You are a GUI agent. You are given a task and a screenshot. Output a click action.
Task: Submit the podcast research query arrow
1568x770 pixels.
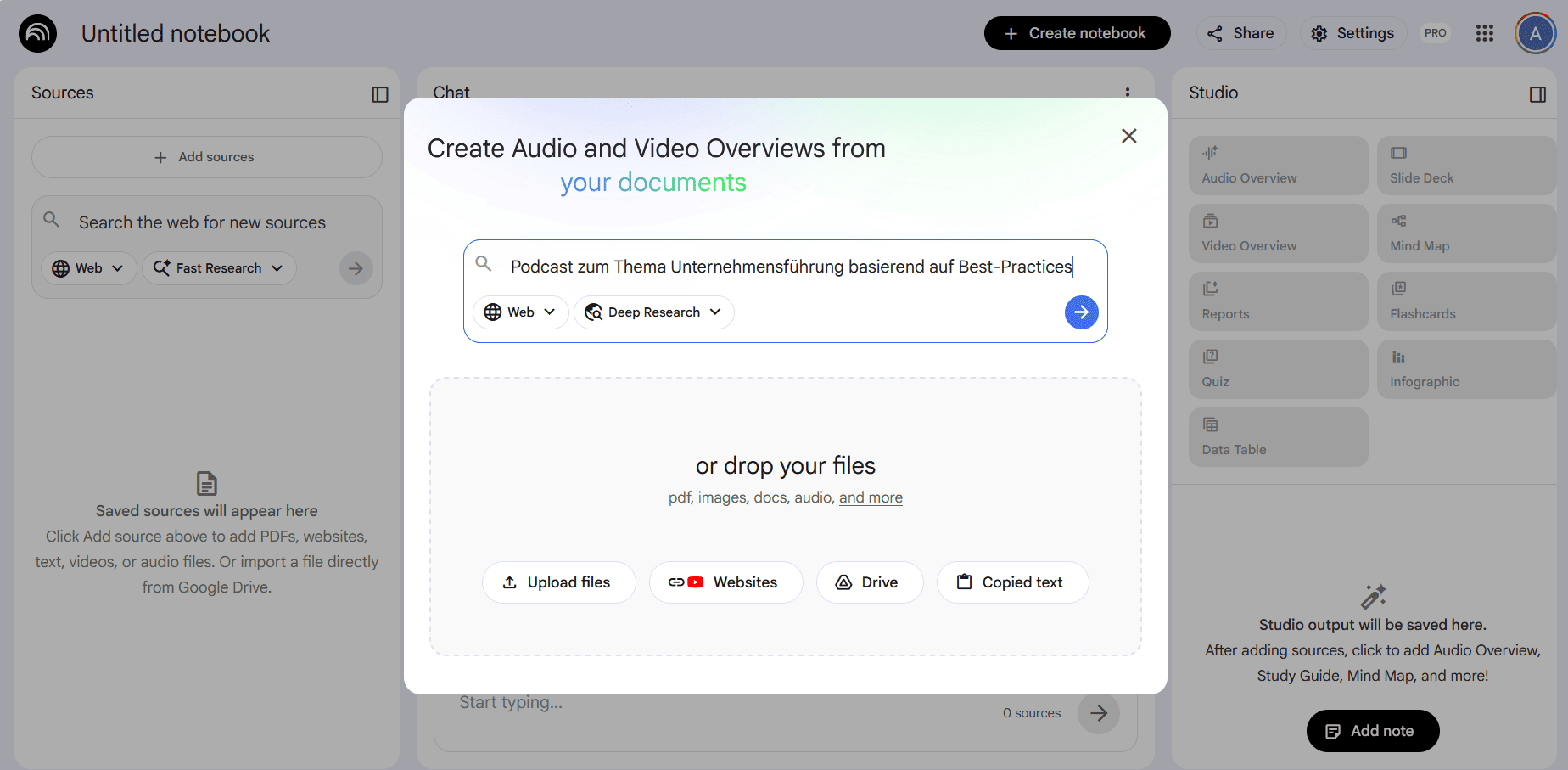1081,312
